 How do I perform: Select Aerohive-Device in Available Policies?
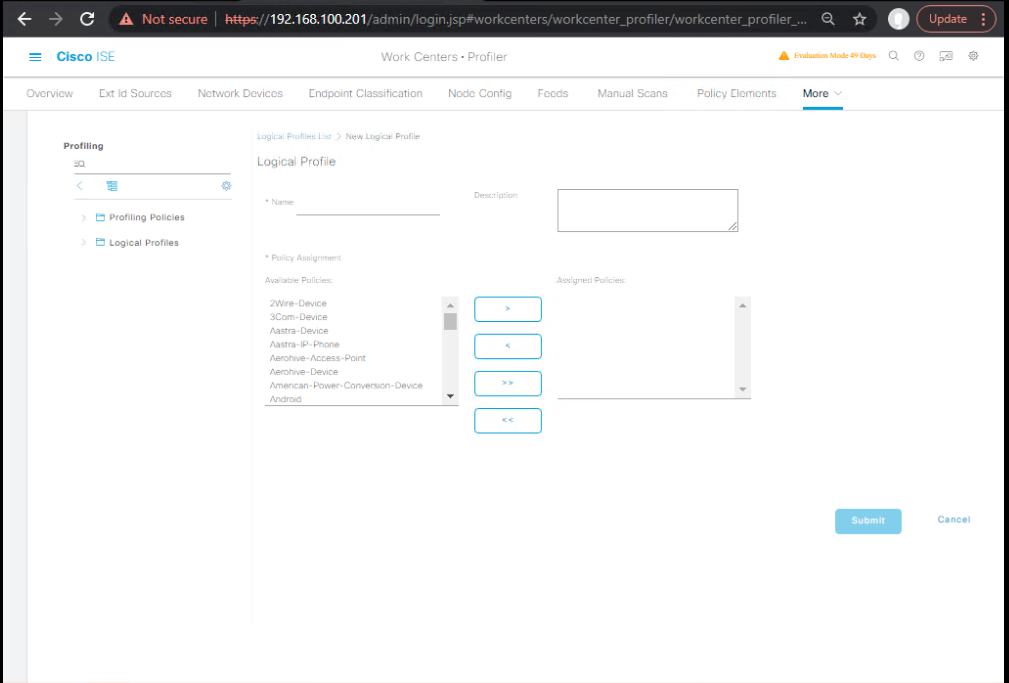click(x=304, y=372)
